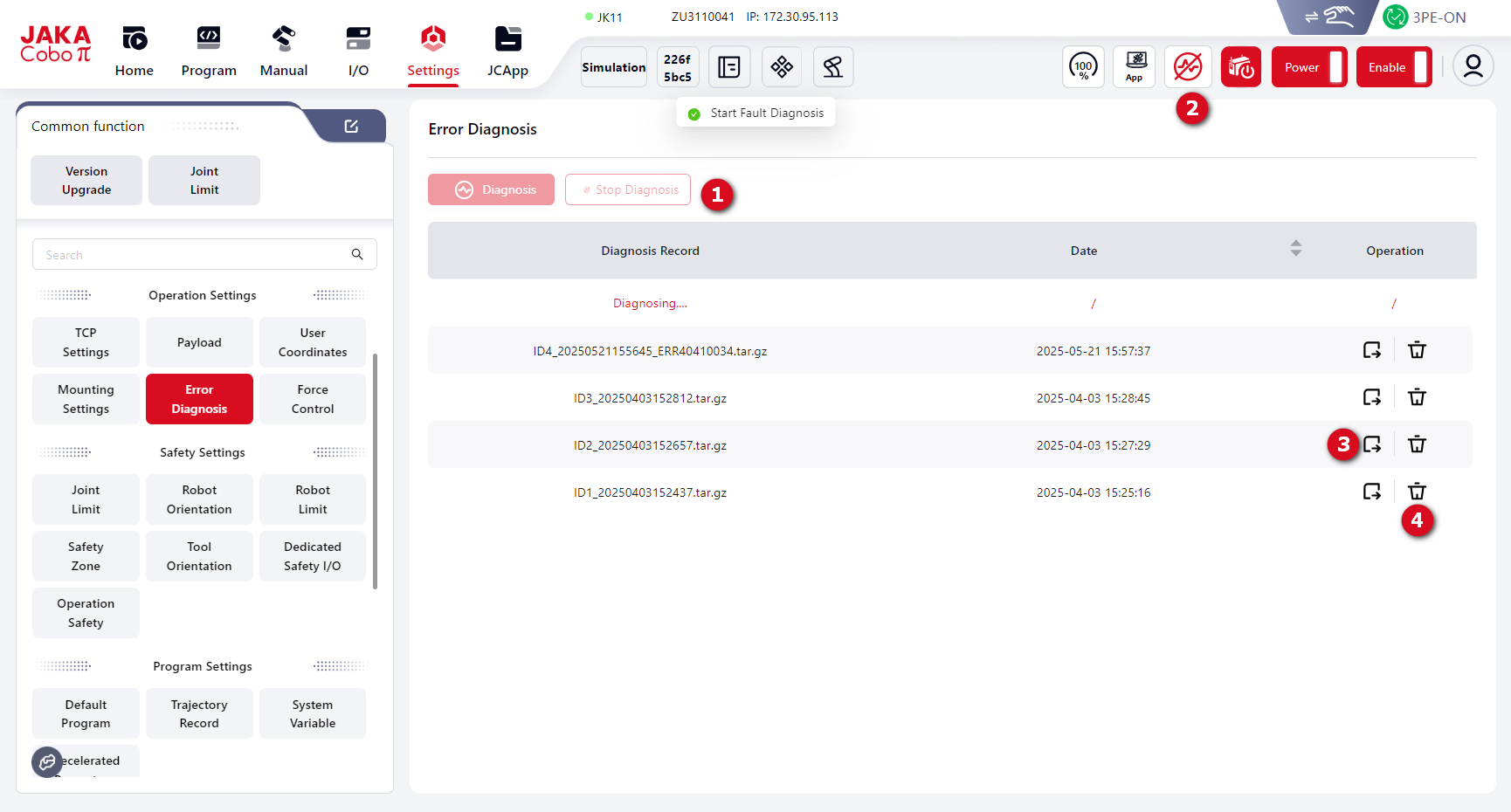Click the fault diagnosis status icon
This screenshot has width=1511, height=812.
coord(1187,66)
